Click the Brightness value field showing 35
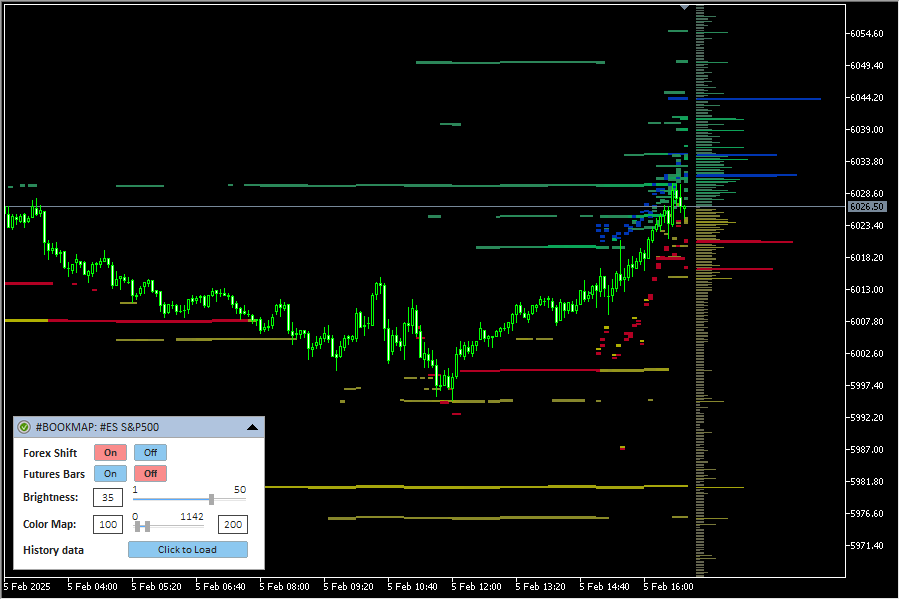Viewport: 900px width, 600px height. [108, 497]
